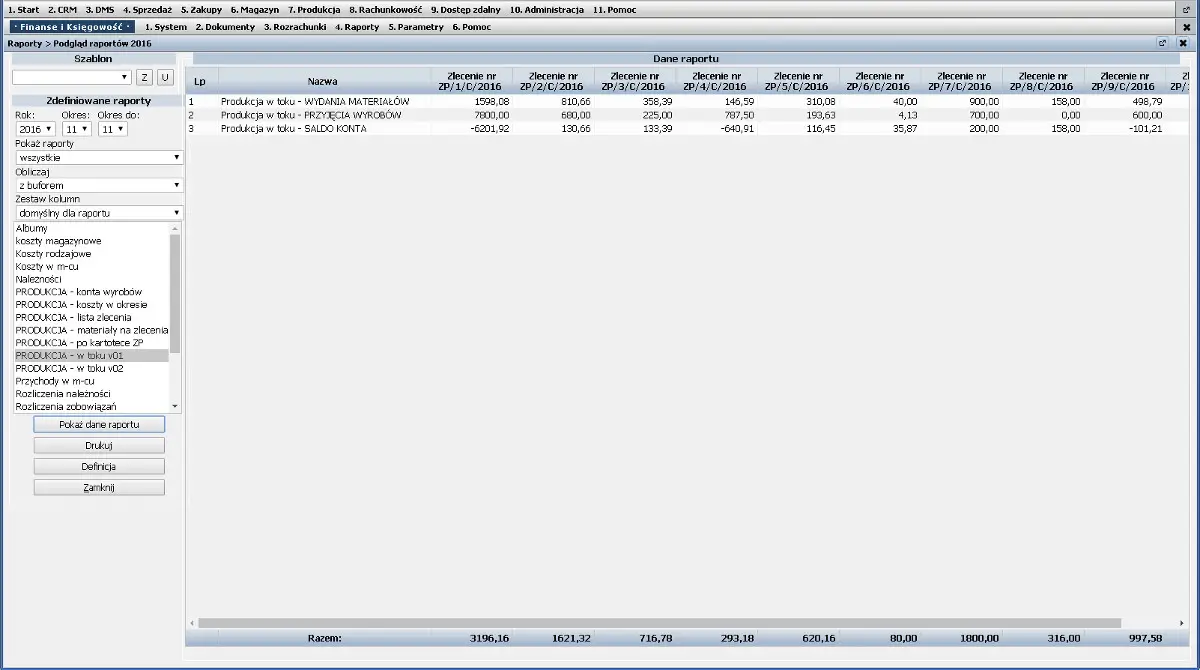Screen dimensions: 1200x670
Task: Open report Definicja button
Action: pyautogui.click(x=99, y=466)
